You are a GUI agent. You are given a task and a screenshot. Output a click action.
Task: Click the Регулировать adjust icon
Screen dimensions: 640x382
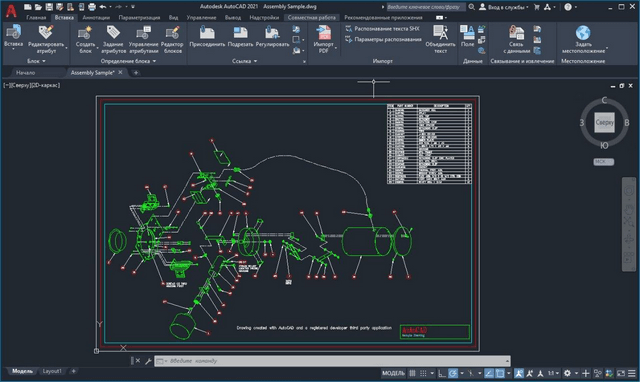[272, 32]
